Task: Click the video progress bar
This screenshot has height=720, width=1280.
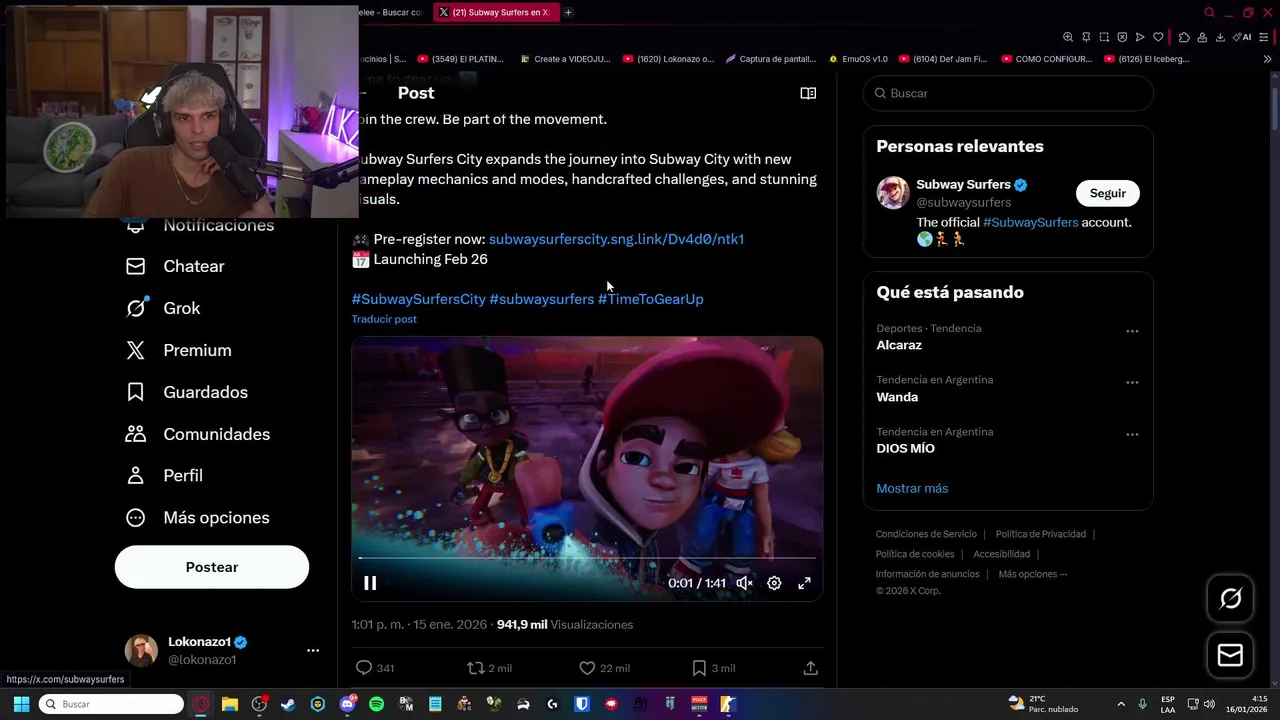Action: [587, 558]
